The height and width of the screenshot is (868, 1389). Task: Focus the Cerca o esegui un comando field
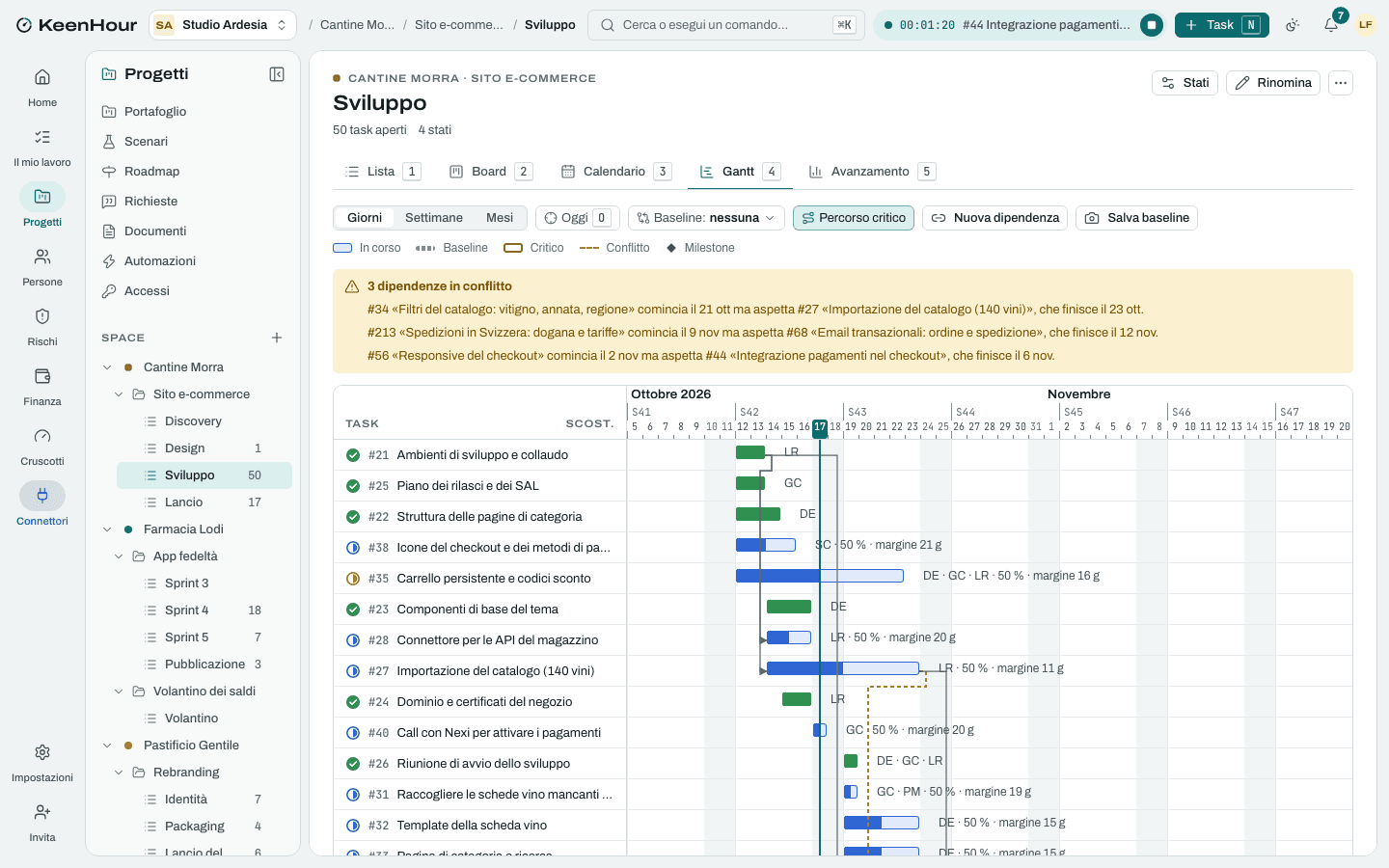(726, 25)
